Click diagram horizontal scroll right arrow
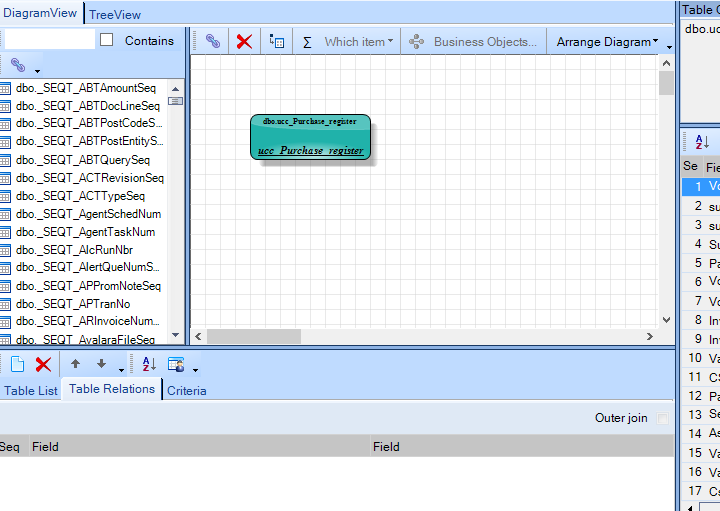This screenshot has height=511, width=720. [650, 337]
